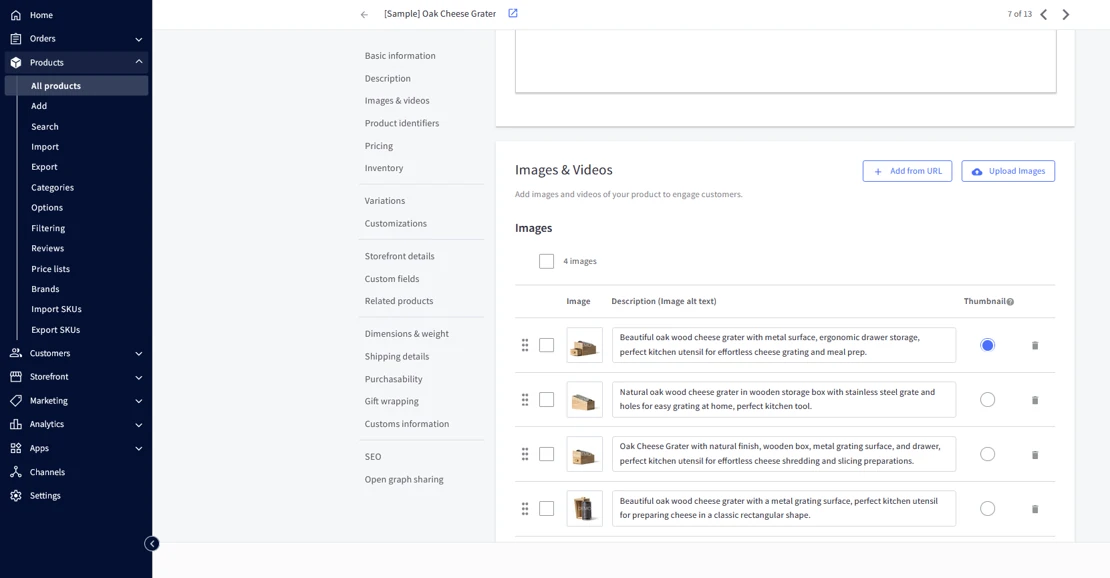Screen dimensions: 1110x578
Task: Edit the alt text of the first image
Action: point(784,344)
